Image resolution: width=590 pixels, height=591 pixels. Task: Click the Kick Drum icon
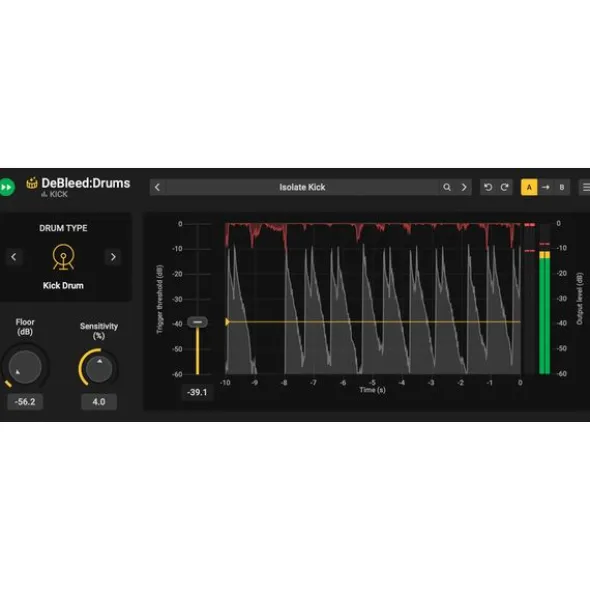click(x=63, y=257)
